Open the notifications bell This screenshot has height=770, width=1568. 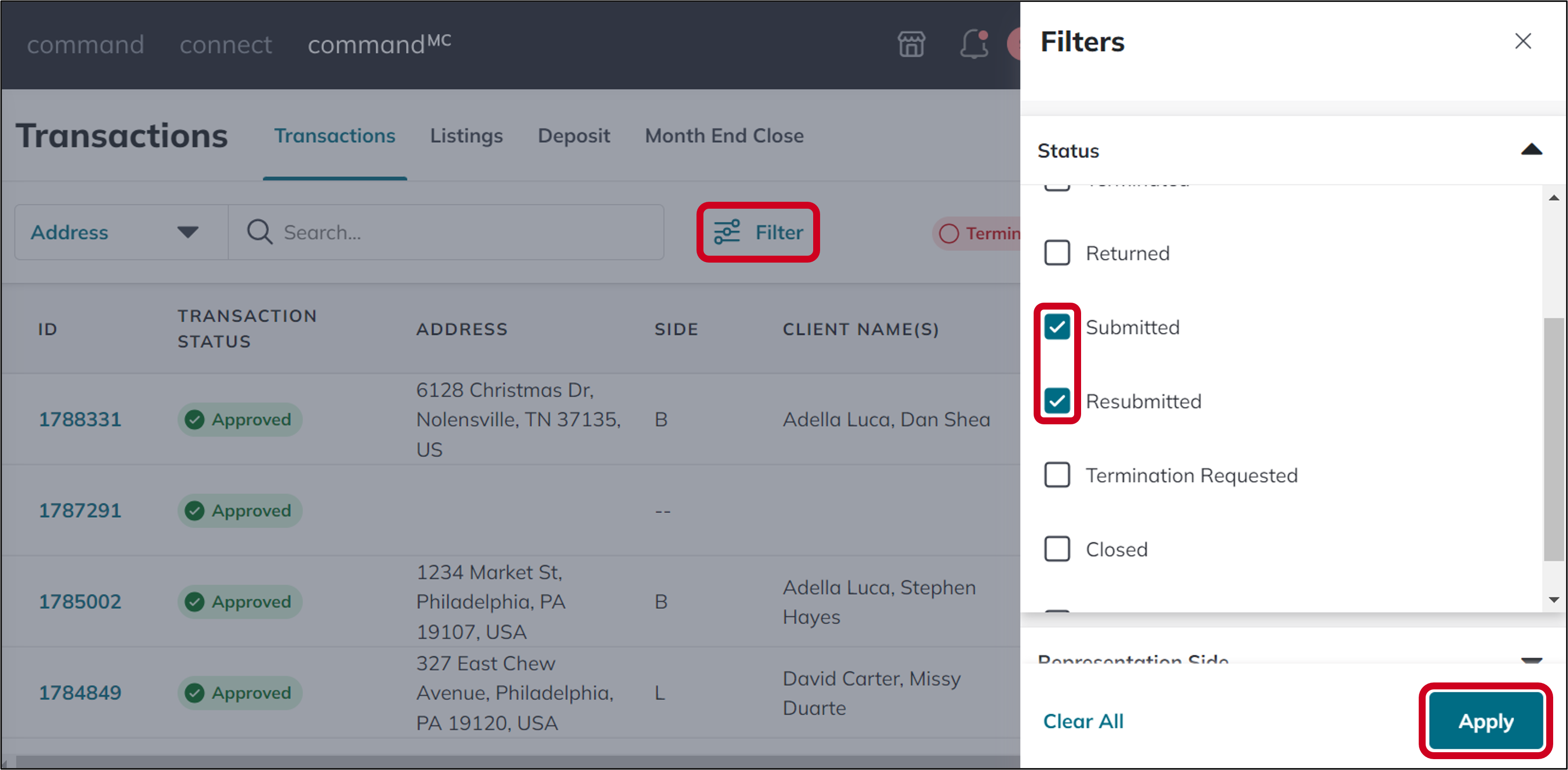point(973,45)
